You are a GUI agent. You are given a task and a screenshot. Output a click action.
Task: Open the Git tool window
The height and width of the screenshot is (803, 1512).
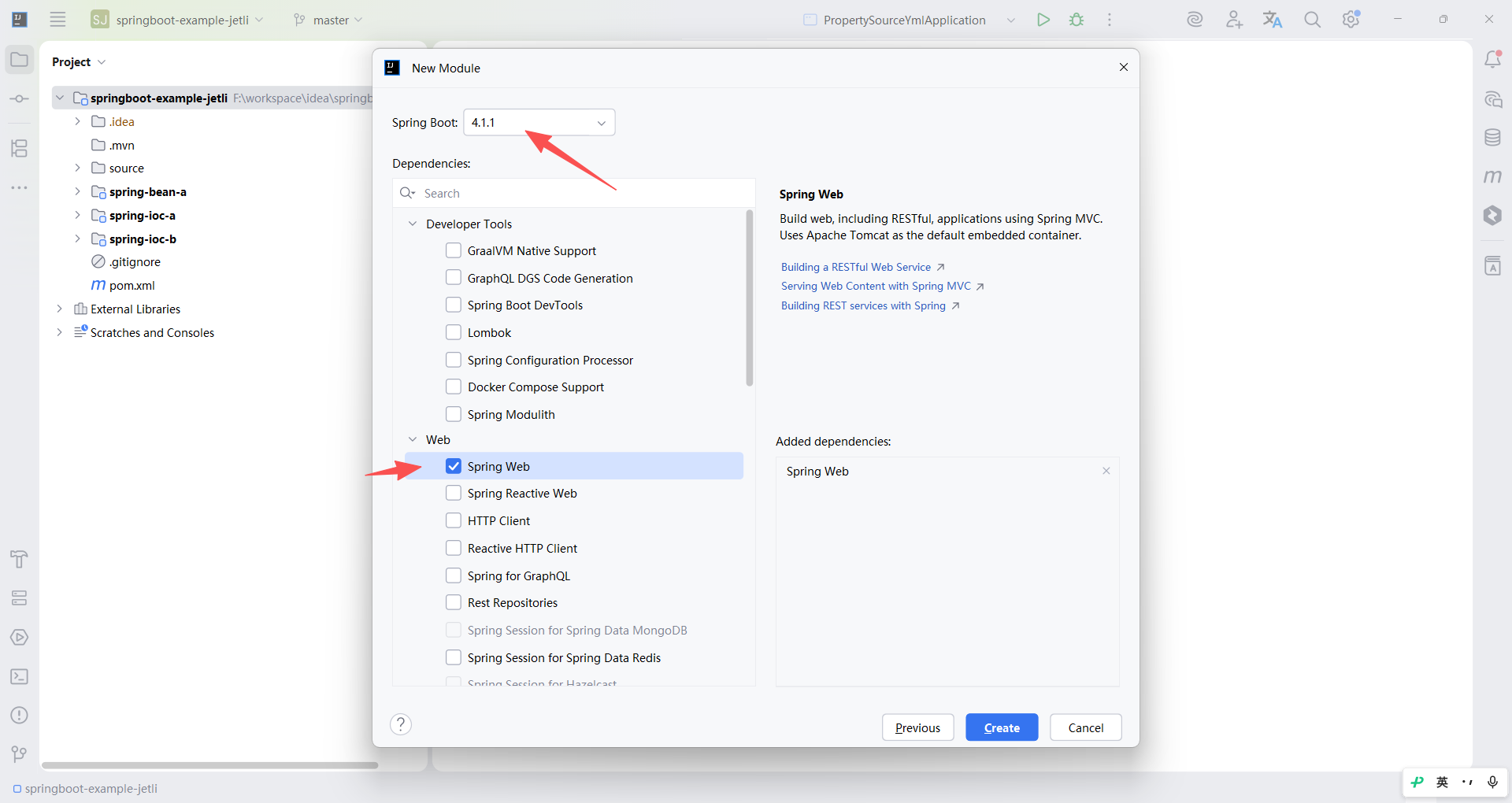(20, 754)
